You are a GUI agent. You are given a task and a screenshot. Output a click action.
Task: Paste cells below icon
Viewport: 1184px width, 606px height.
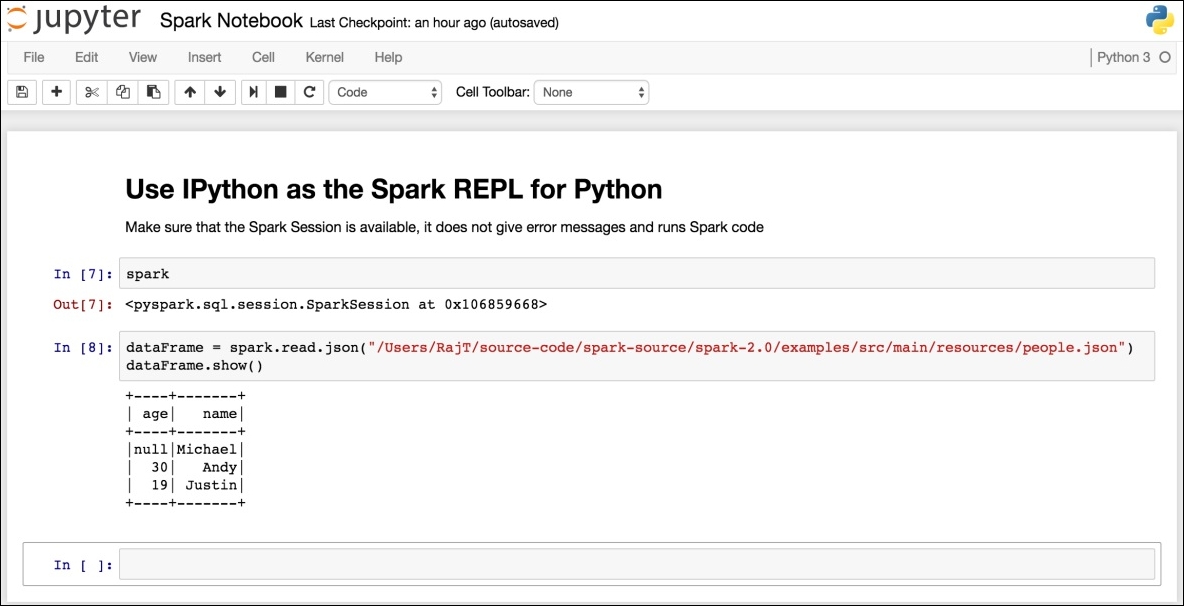click(153, 92)
